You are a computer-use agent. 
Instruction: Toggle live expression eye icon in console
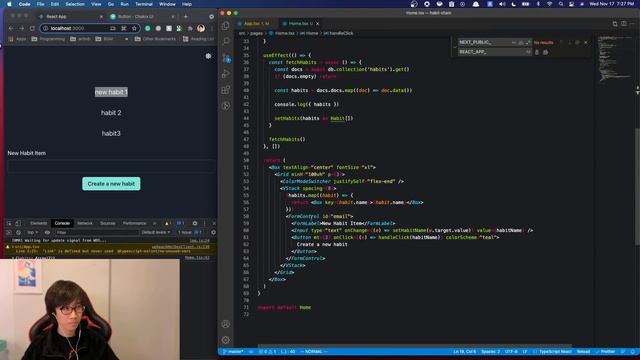click(47, 232)
